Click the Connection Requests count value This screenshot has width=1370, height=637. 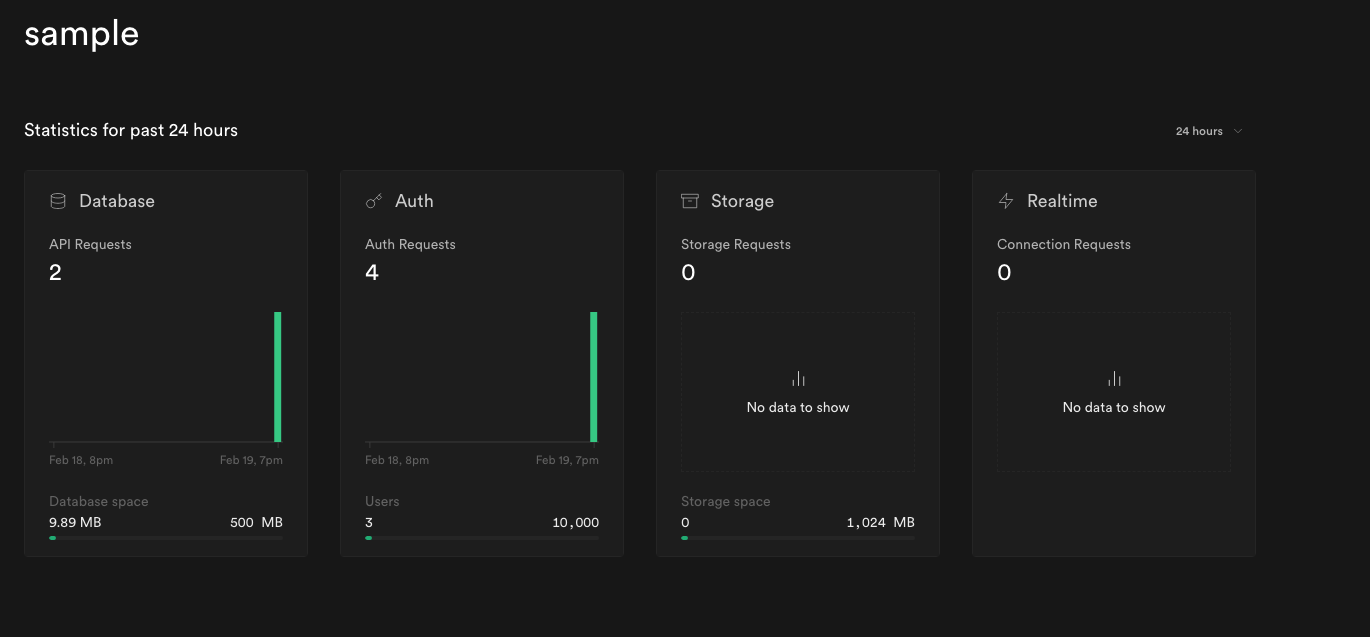[1004, 273]
